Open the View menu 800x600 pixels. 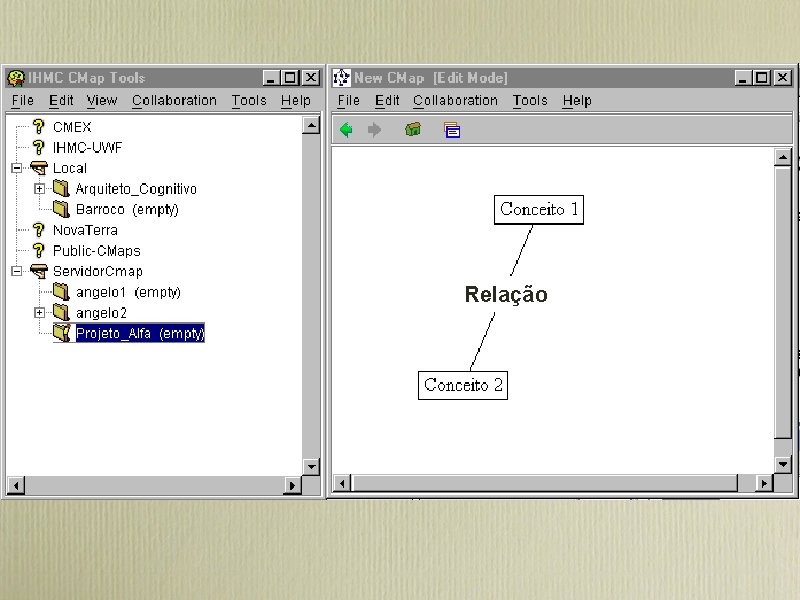(102, 101)
